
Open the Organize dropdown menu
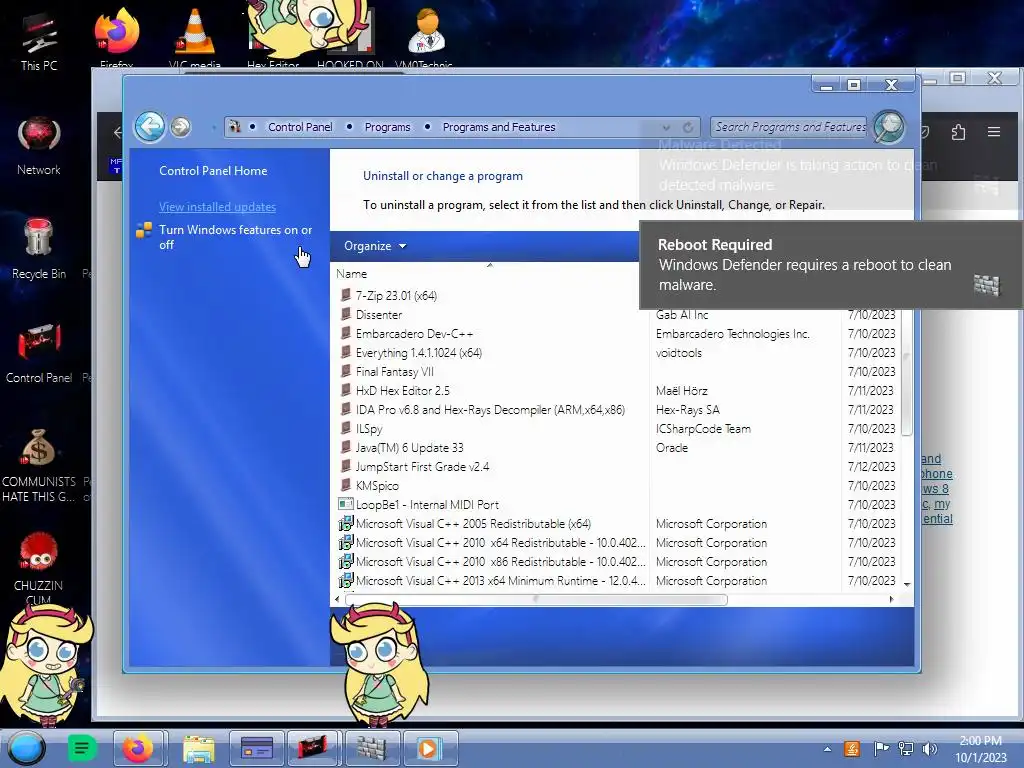pyautogui.click(x=375, y=246)
